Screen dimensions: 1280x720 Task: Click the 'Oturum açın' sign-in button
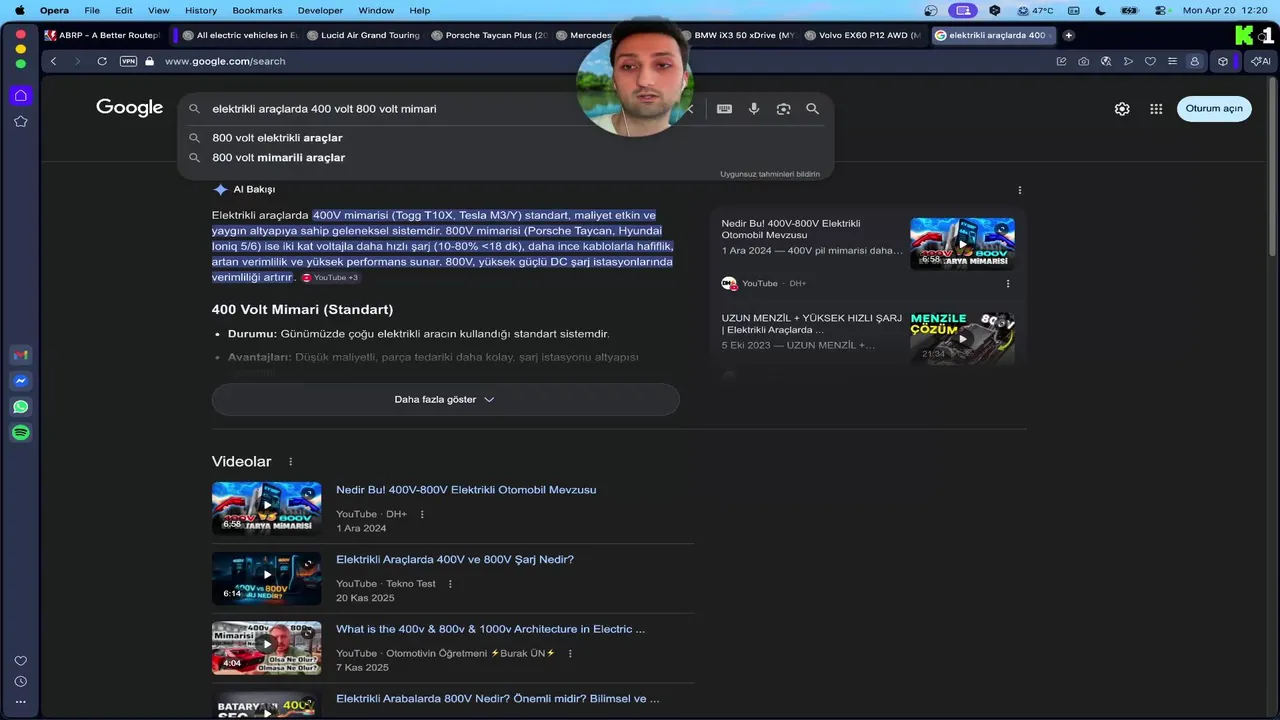pos(1214,109)
